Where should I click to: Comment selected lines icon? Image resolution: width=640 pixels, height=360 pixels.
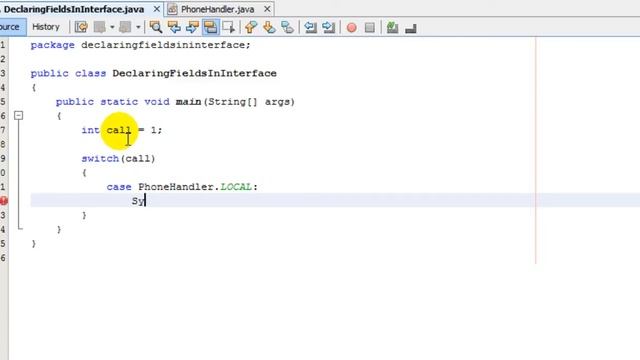point(392,27)
